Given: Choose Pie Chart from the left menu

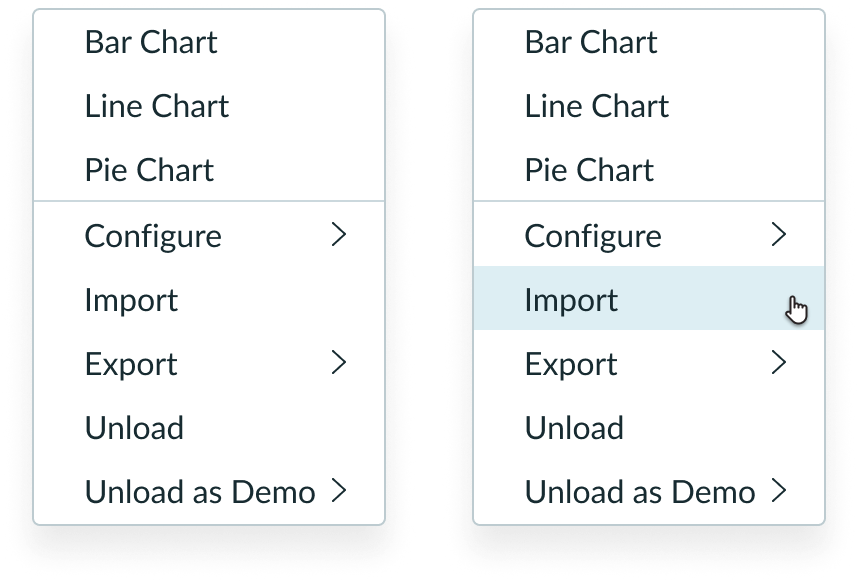Looking at the screenshot, I should point(148,170).
